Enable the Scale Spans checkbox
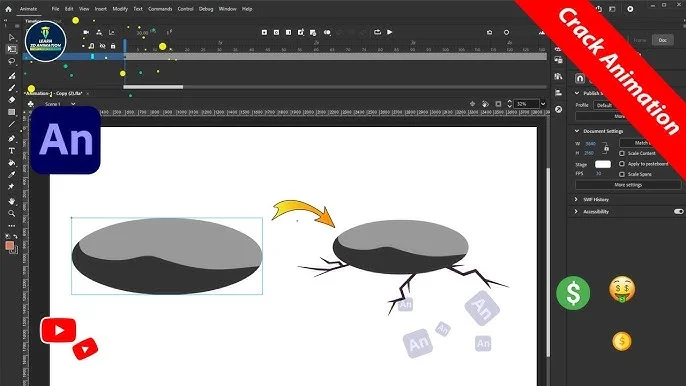 tap(622, 174)
